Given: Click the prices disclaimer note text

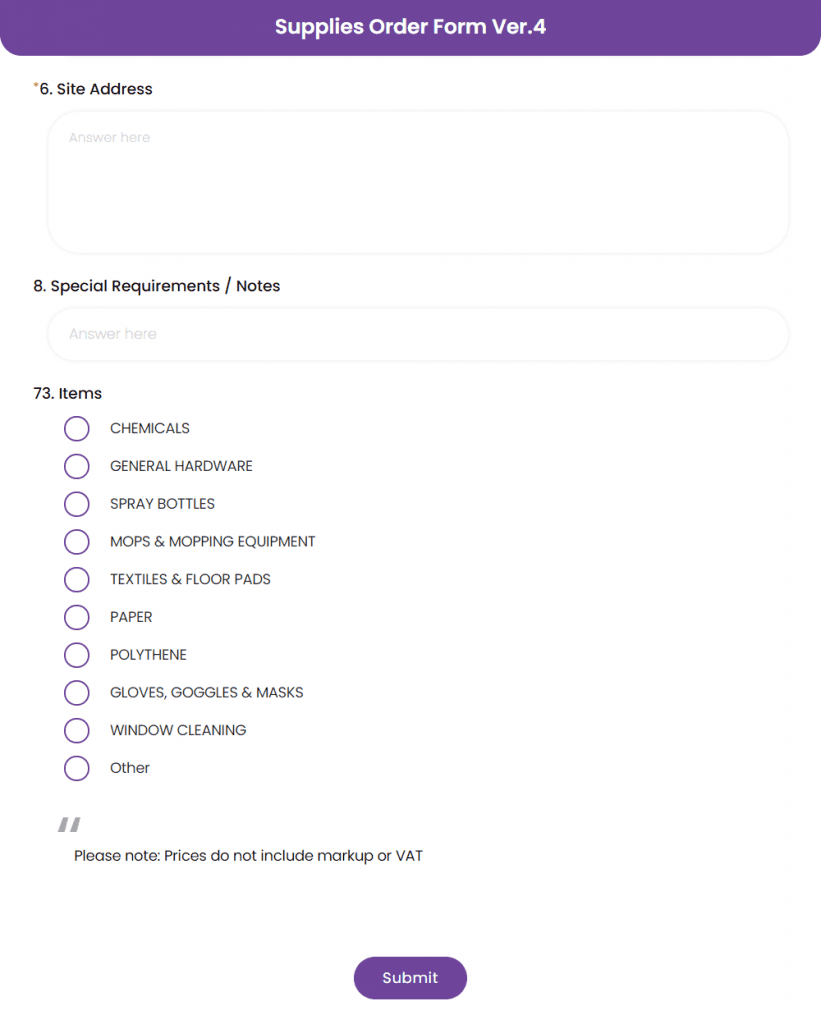Looking at the screenshot, I should [x=247, y=856].
